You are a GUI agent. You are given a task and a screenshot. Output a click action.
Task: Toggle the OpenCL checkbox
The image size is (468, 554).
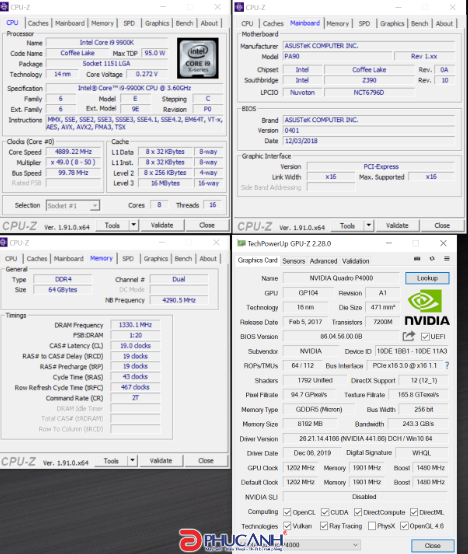[287, 512]
